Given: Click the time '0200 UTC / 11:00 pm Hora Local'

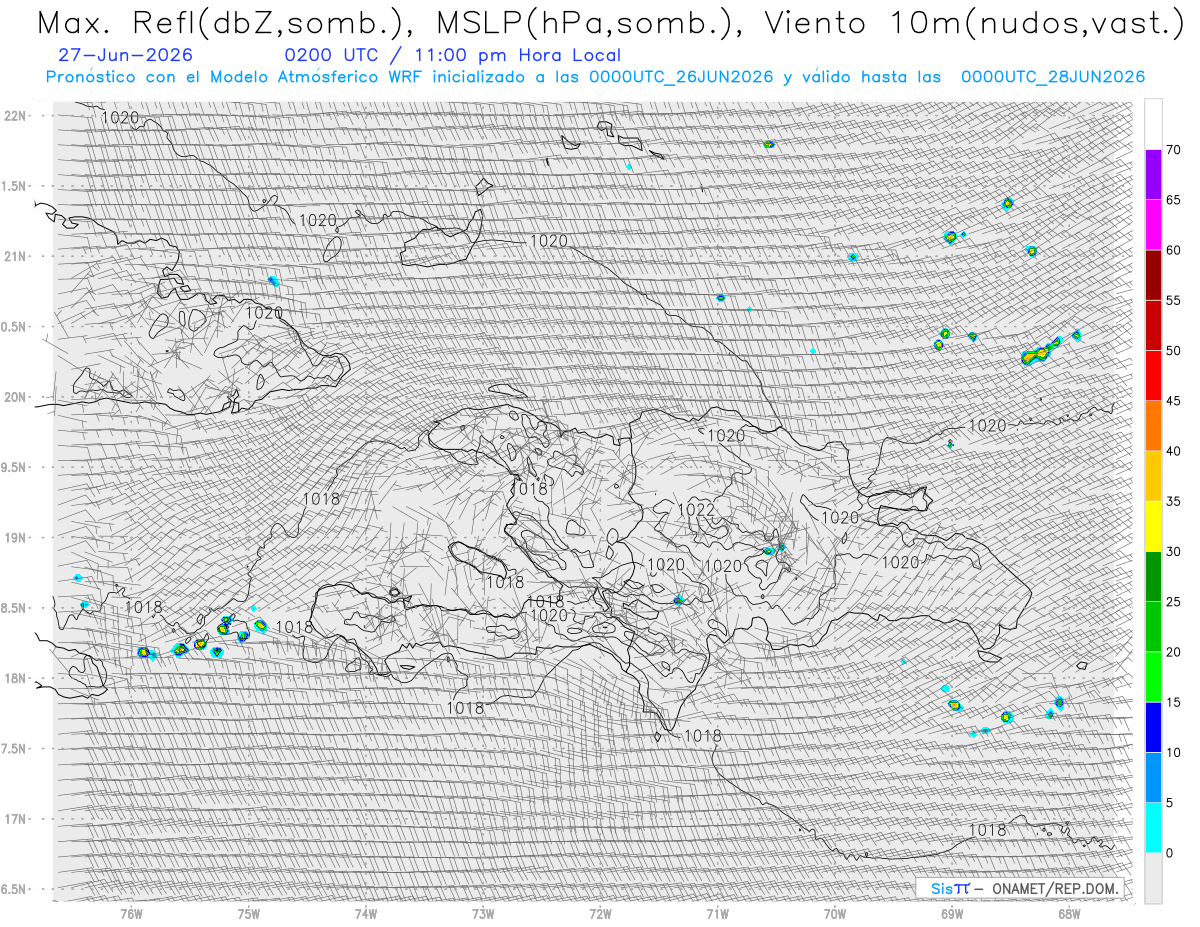Looking at the screenshot, I should 453,56.
